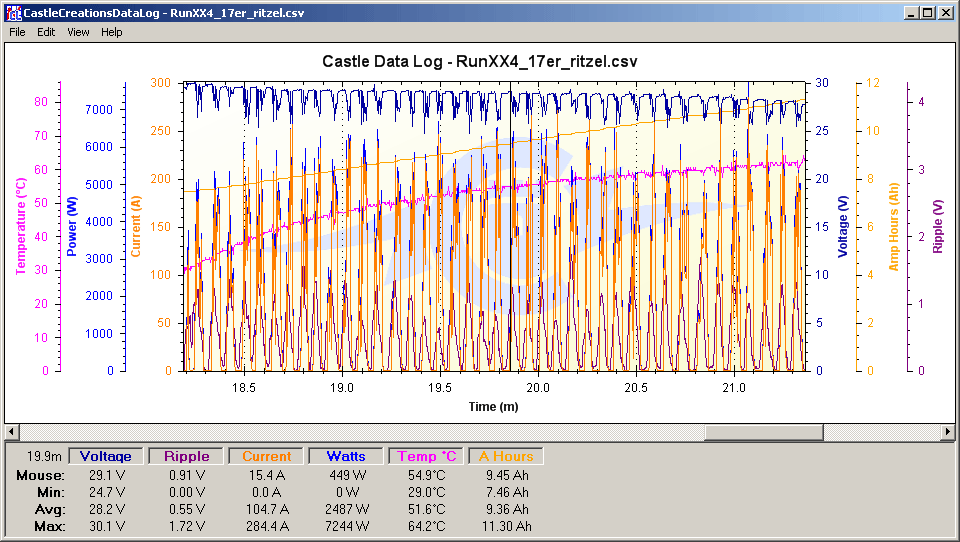The width and height of the screenshot is (960, 542).
Task: Click the 'Power (W)' axis label
Action: pos(72,227)
